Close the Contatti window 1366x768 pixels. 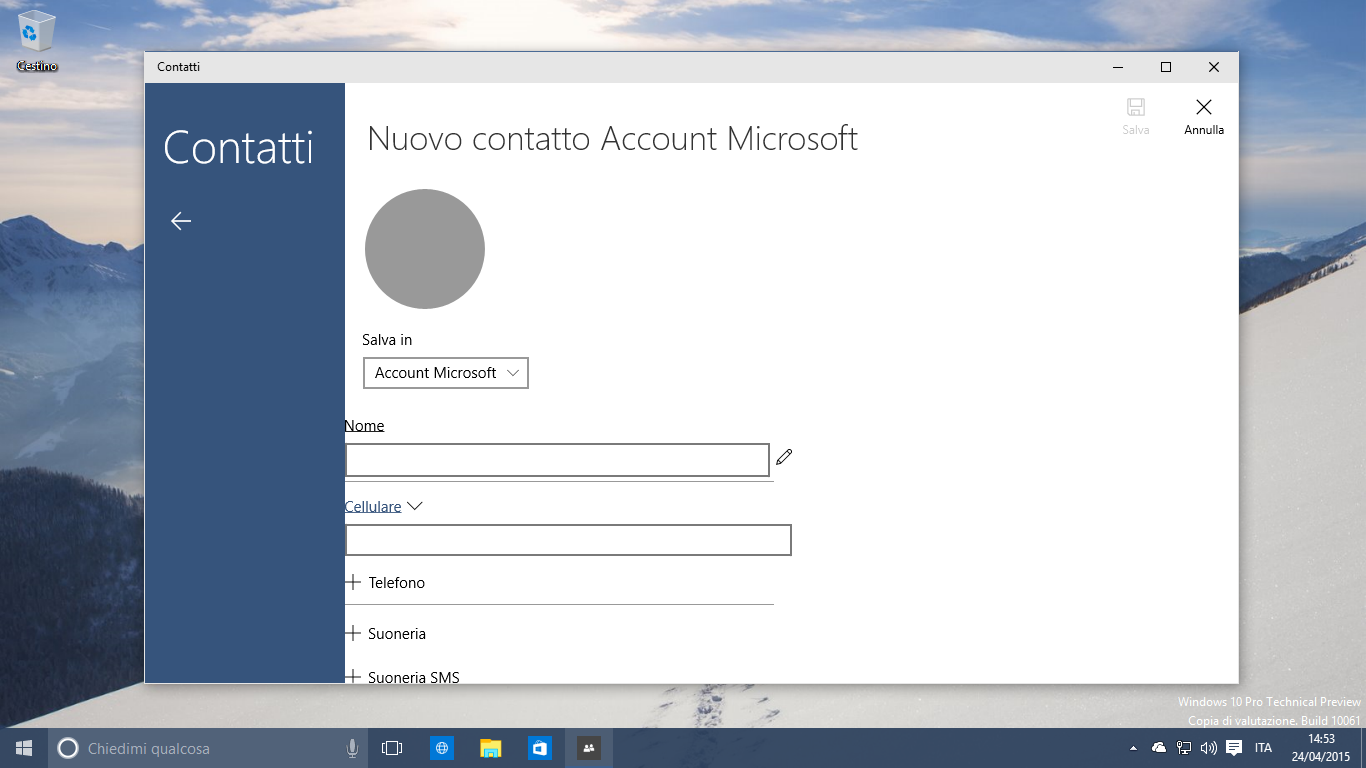[1214, 67]
